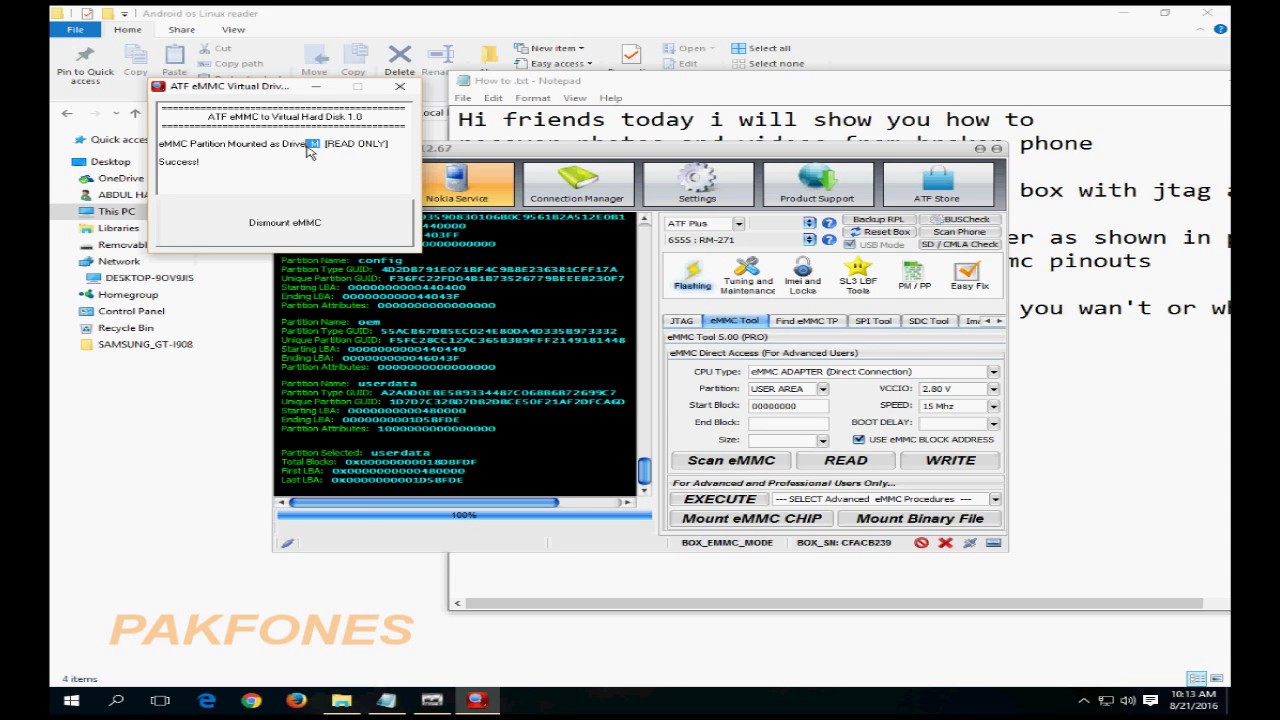Screen dimensions: 1280x720
Task: Open the Flashing tools section
Action: (x=692, y=274)
